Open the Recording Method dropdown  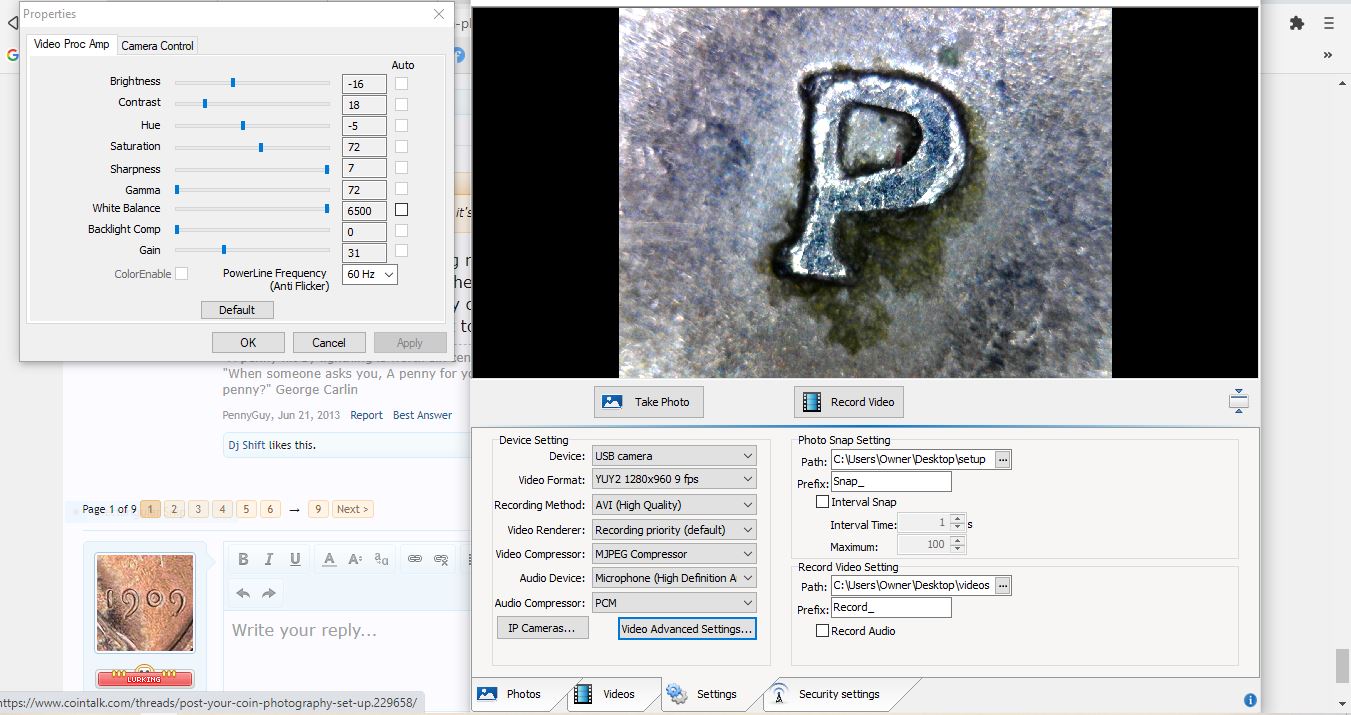point(674,505)
